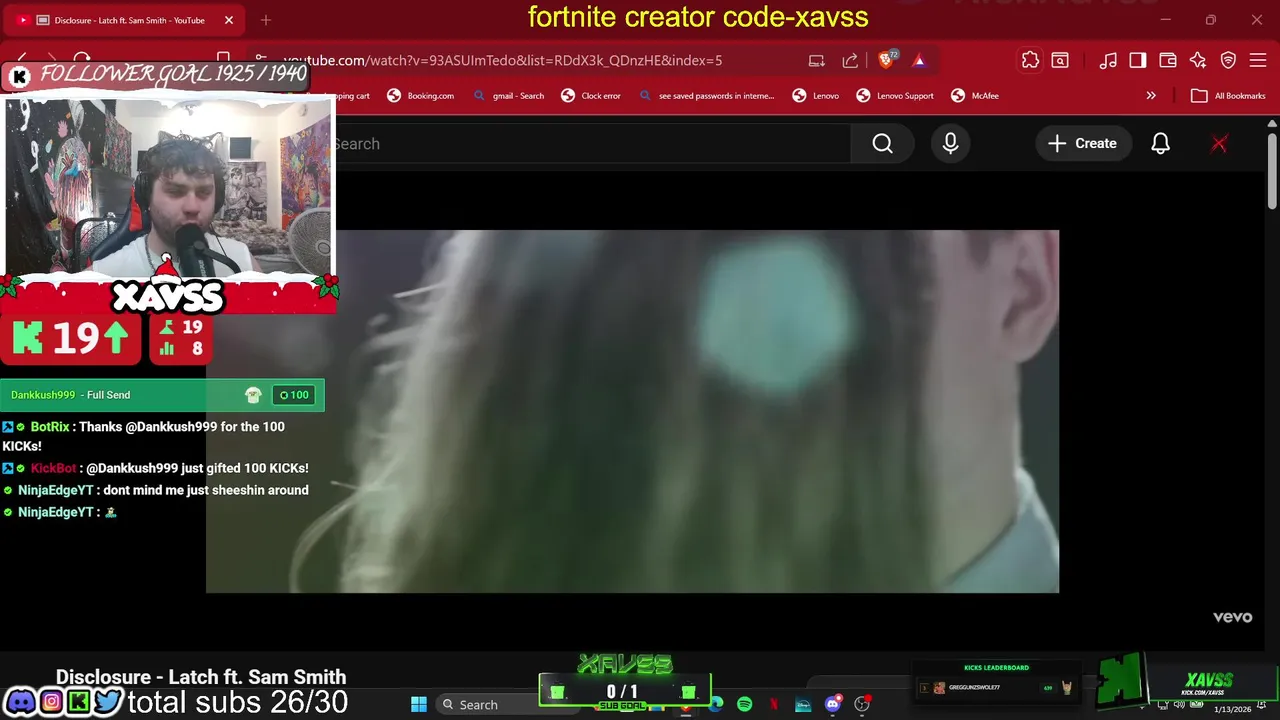Click the music video player thumbnail
The image size is (1280, 720).
pyautogui.click(x=632, y=411)
